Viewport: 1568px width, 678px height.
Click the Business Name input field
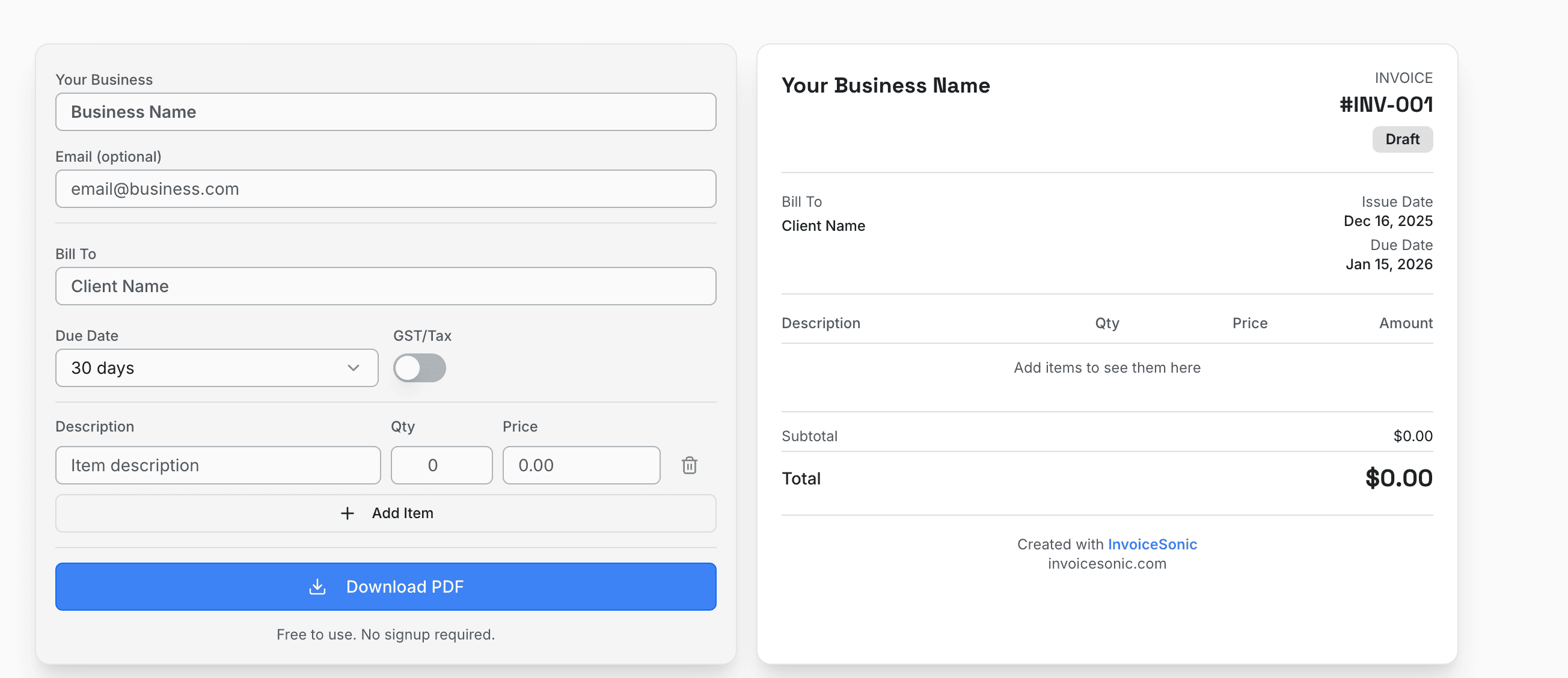(386, 112)
